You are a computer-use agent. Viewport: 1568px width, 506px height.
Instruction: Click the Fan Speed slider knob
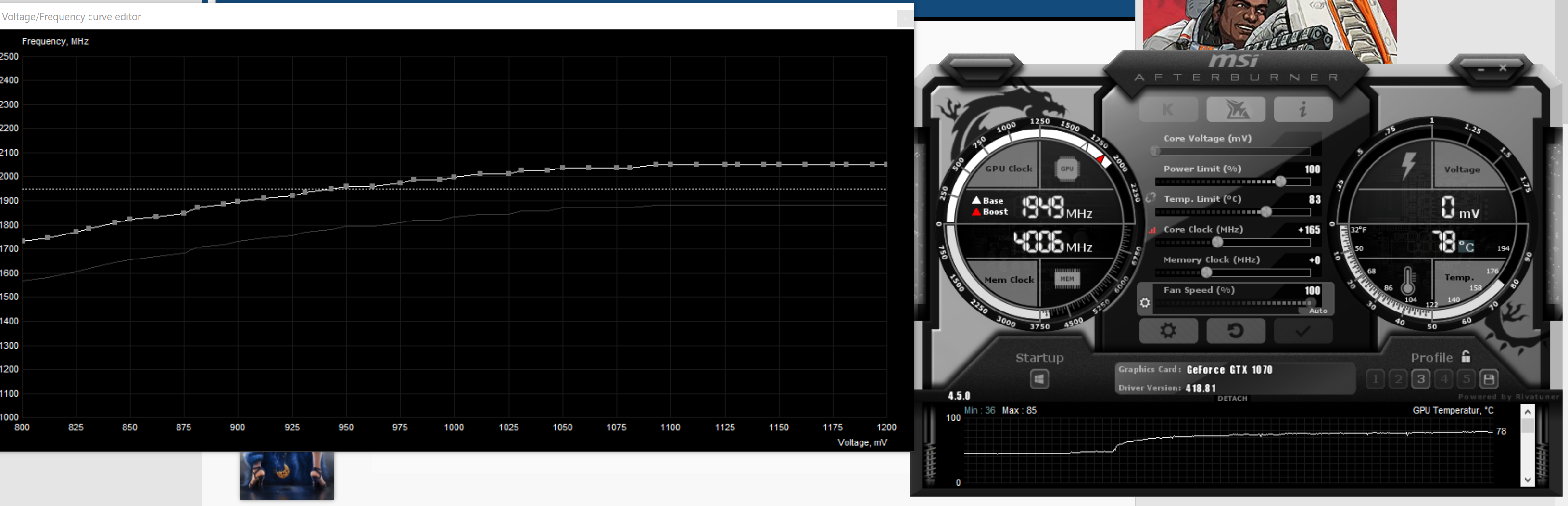click(x=1311, y=302)
